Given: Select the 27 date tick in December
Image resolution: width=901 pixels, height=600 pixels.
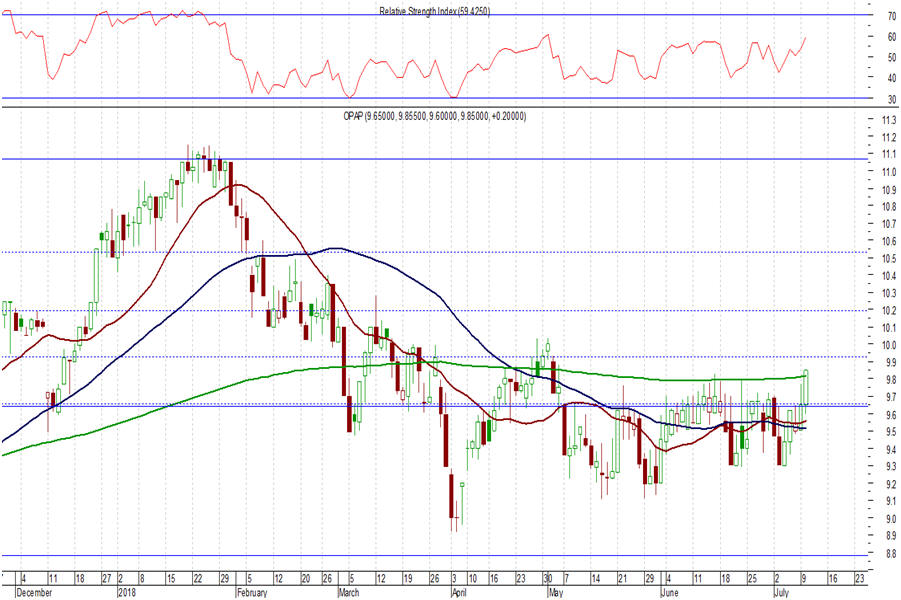Looking at the screenshot, I should [106, 579].
